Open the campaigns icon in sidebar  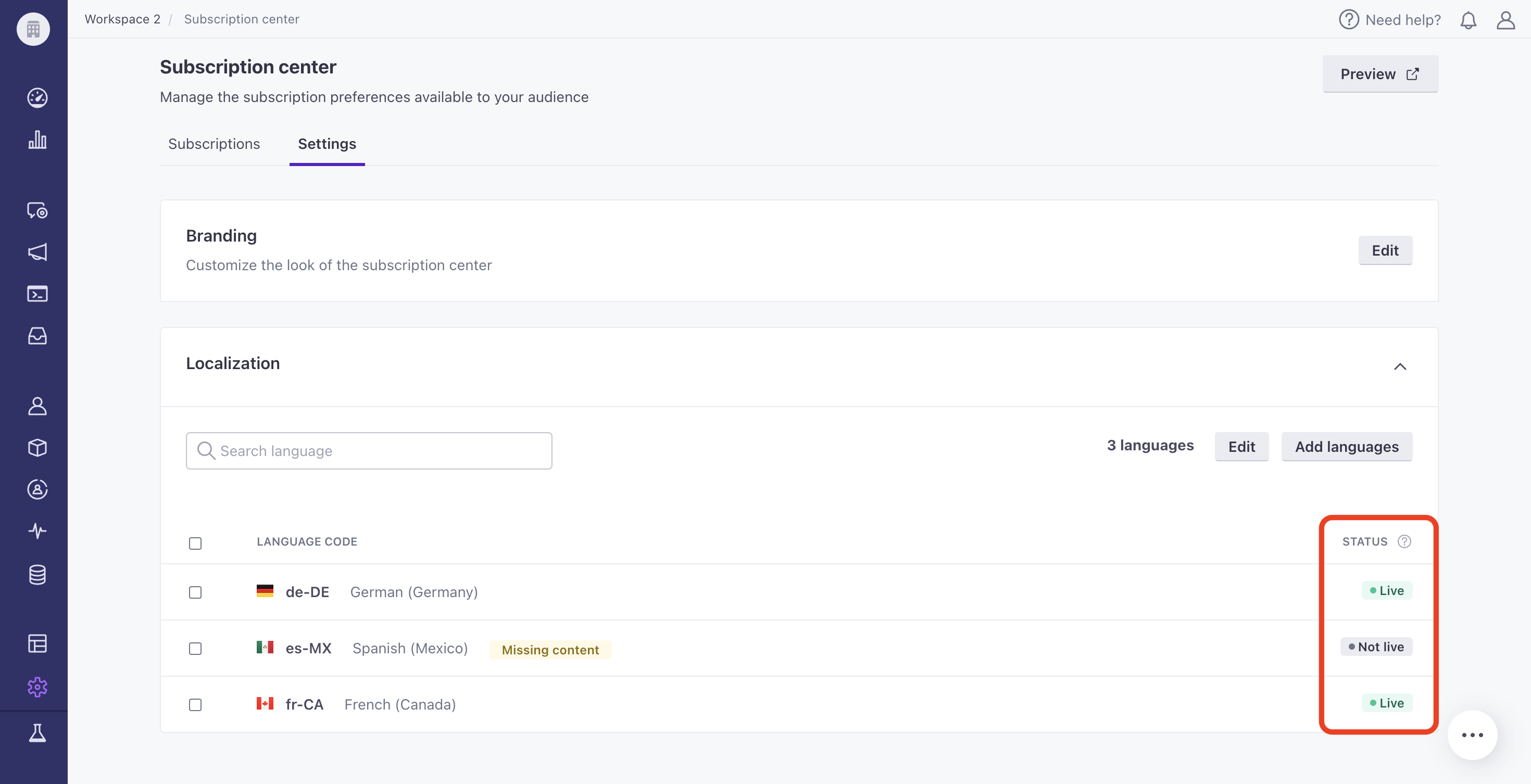38,252
